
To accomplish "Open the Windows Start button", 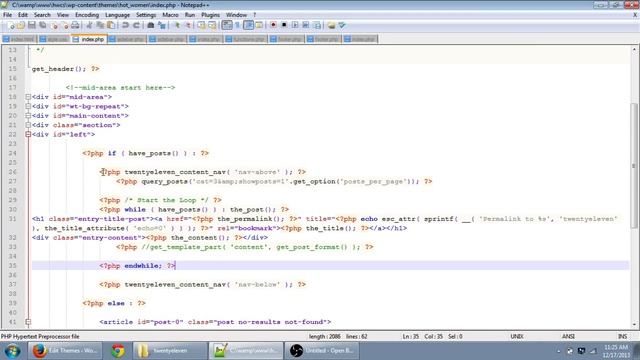I will (x=12, y=351).
